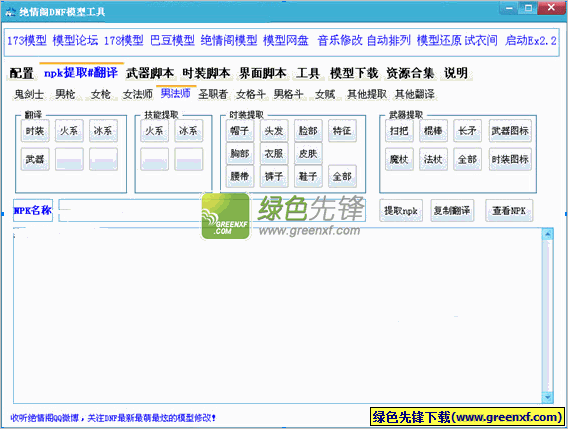This screenshot has height=429, width=568.
Task: Click the 查看NPK button
Action: (509, 211)
